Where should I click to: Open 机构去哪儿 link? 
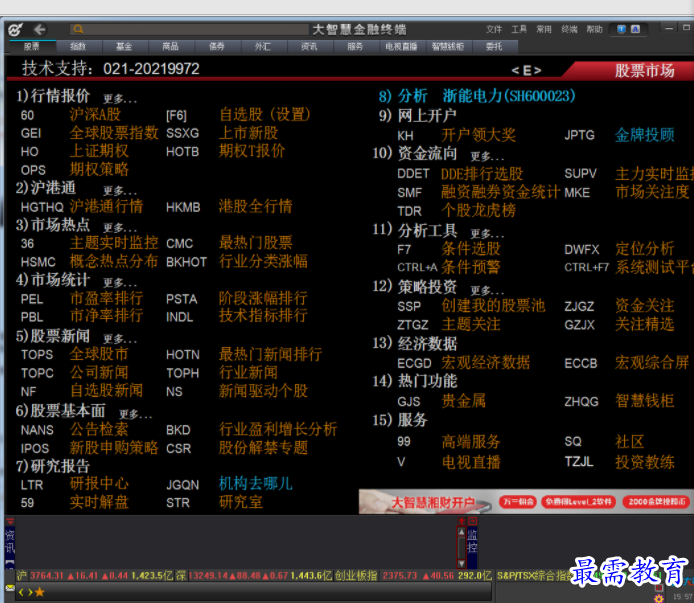256,483
